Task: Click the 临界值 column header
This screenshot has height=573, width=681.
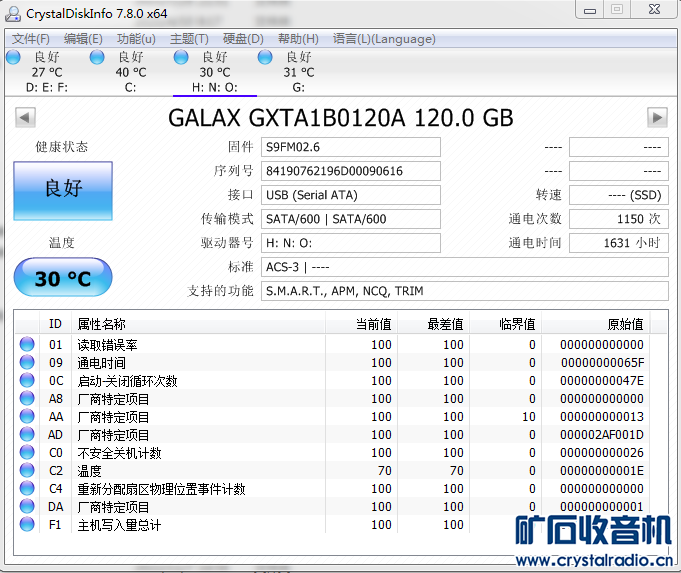Action: click(x=505, y=324)
